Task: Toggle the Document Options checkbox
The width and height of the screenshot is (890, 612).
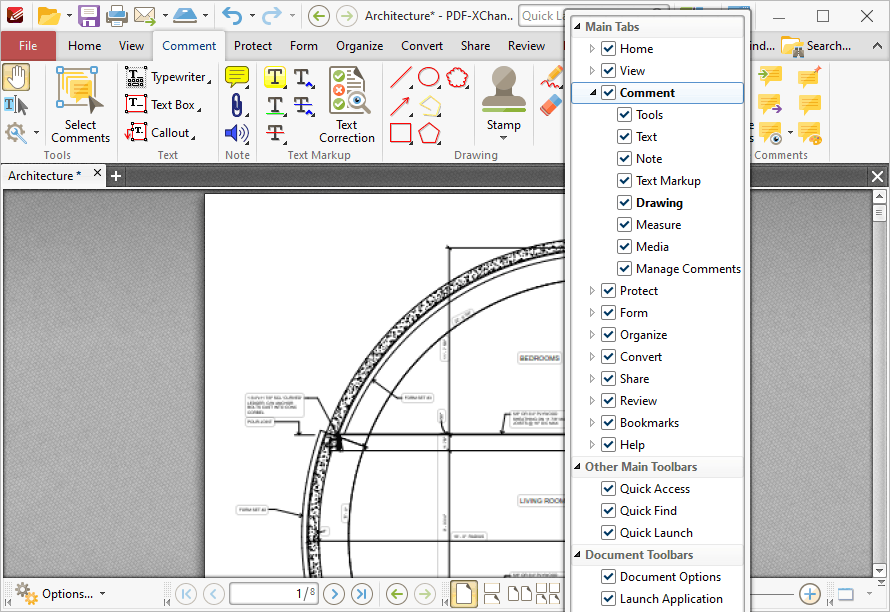Action: coord(608,577)
